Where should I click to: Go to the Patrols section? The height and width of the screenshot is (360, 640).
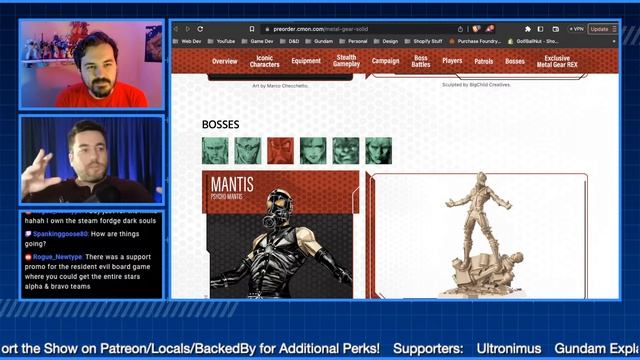click(484, 61)
